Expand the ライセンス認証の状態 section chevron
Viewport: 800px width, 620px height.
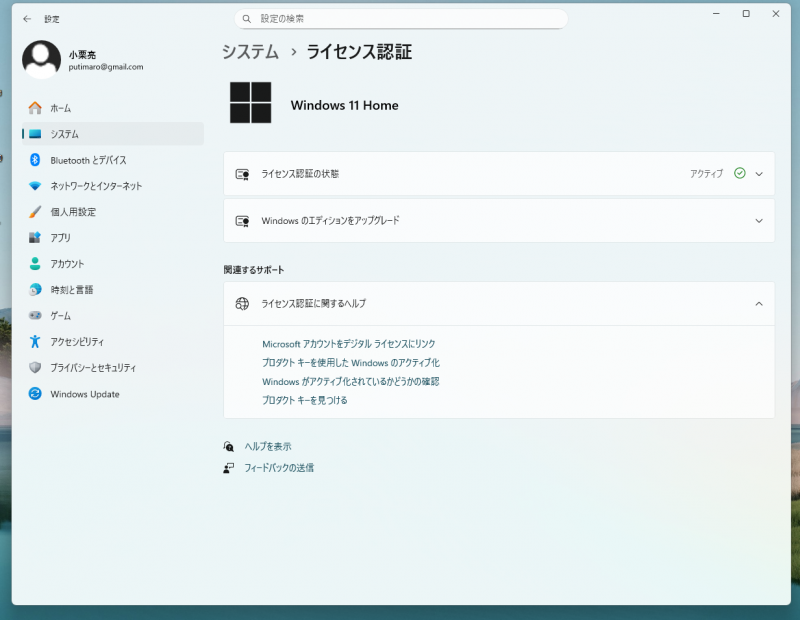tap(759, 174)
